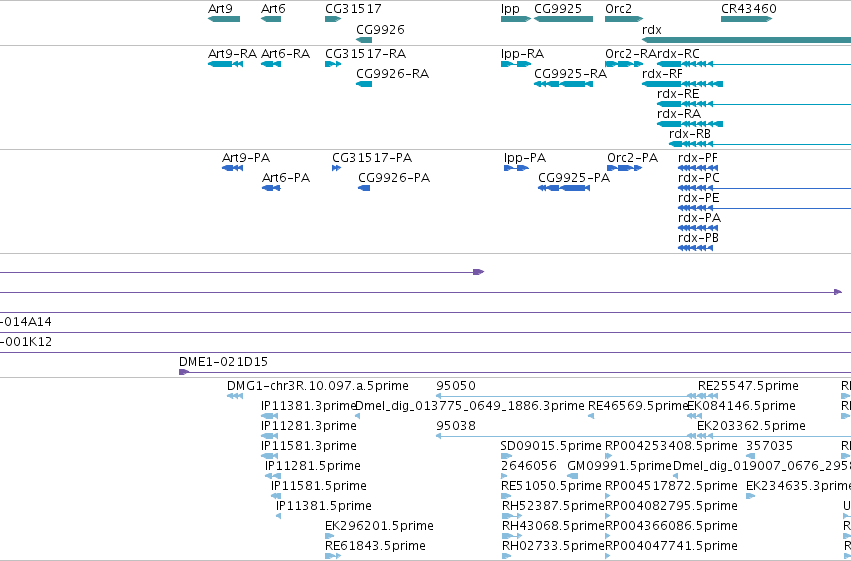Select the RP004082795.5prime EST
This screenshot has height=561, width=851.
tap(607, 516)
